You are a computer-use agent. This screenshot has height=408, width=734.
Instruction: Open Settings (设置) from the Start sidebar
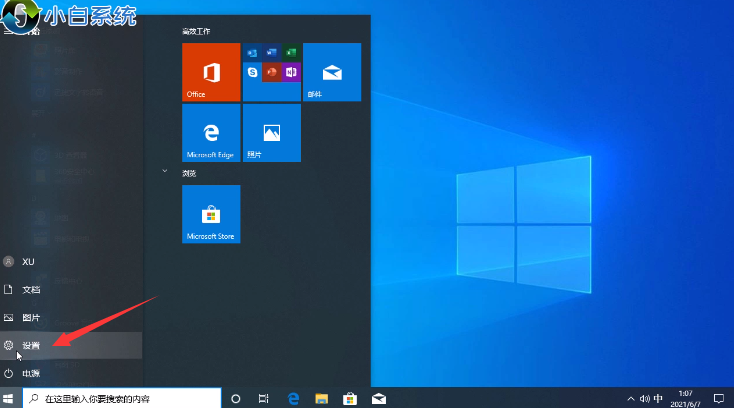[31, 345]
